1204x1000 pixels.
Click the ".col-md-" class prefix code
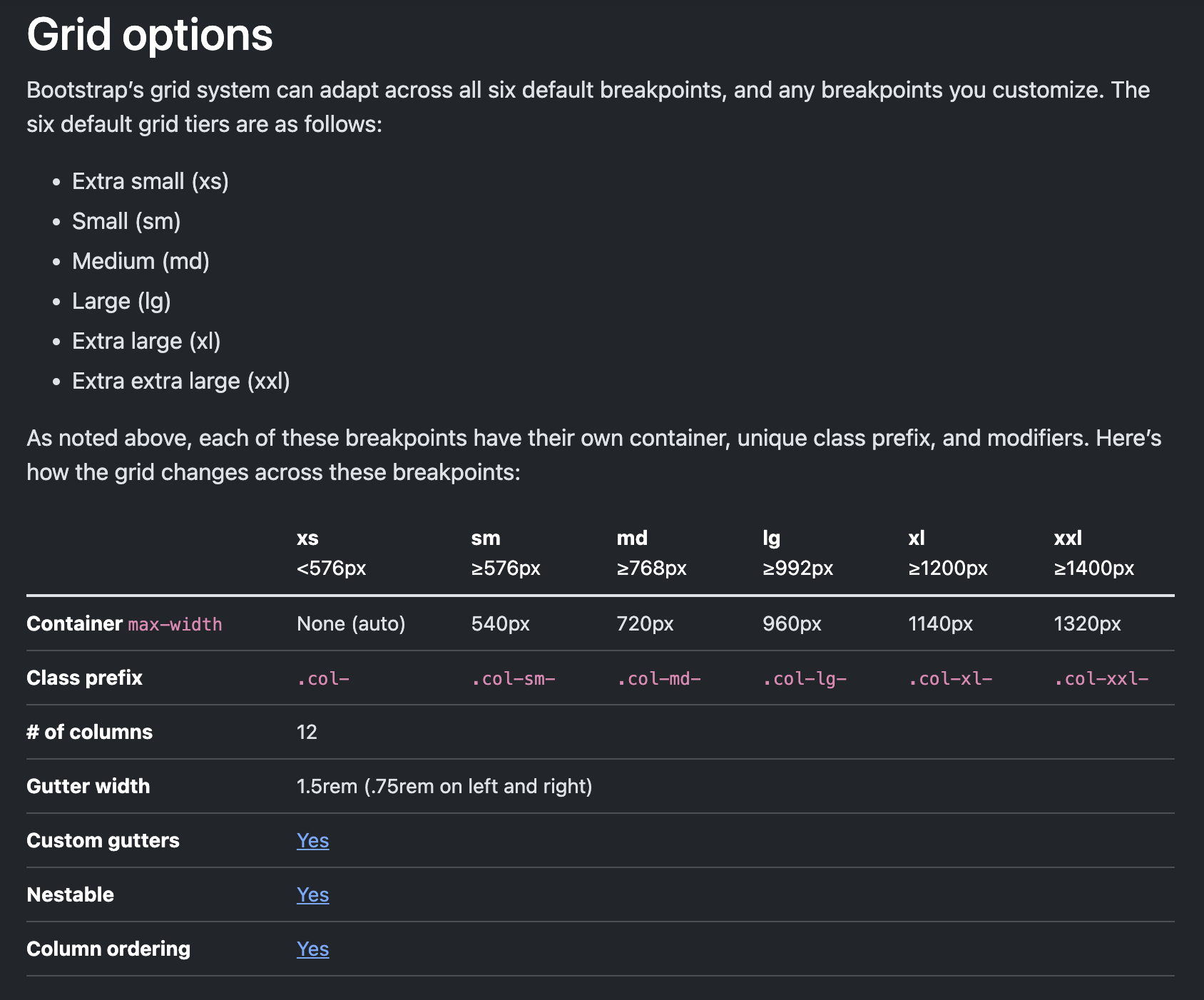(x=658, y=678)
